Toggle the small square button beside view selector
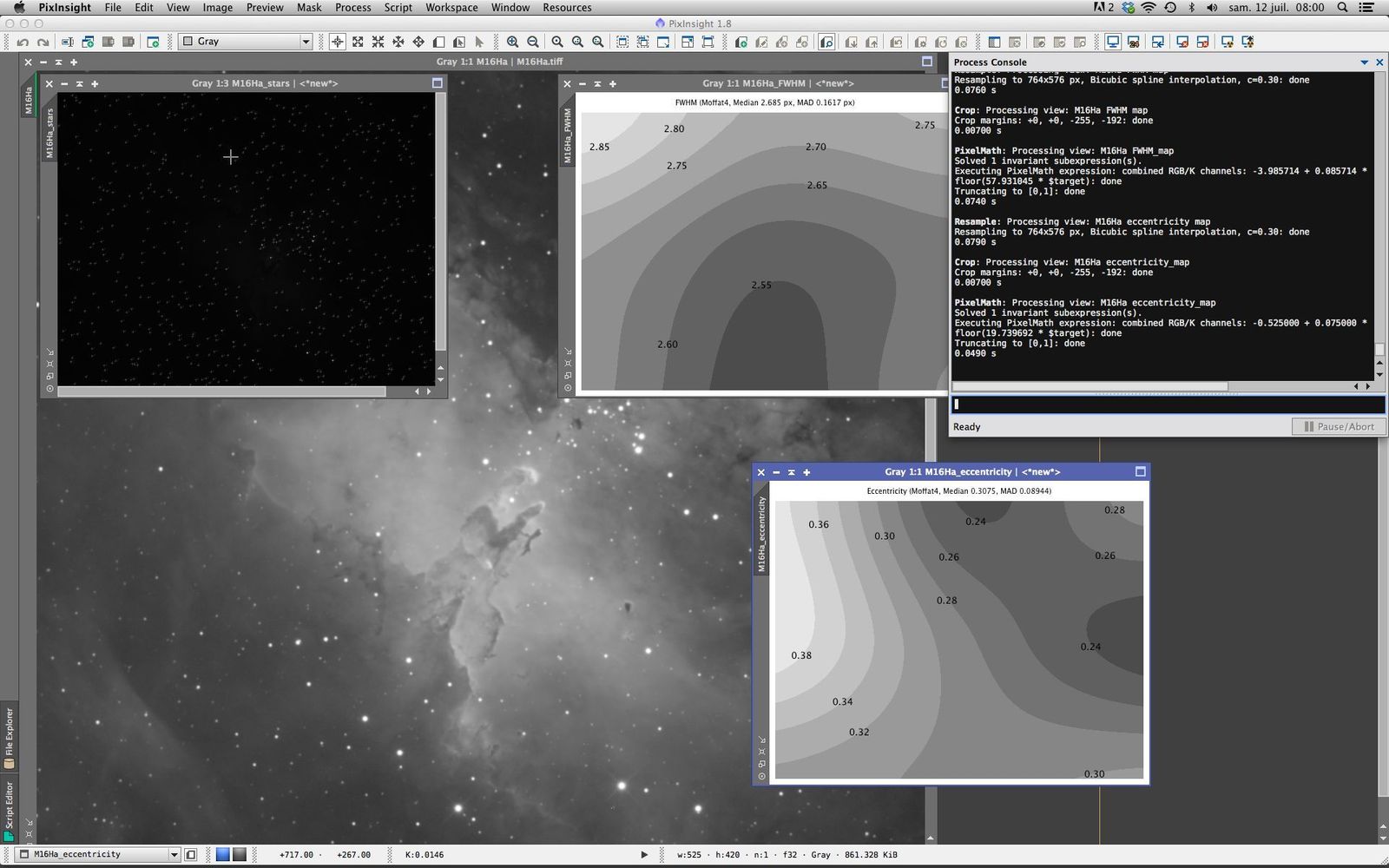 click(x=191, y=855)
